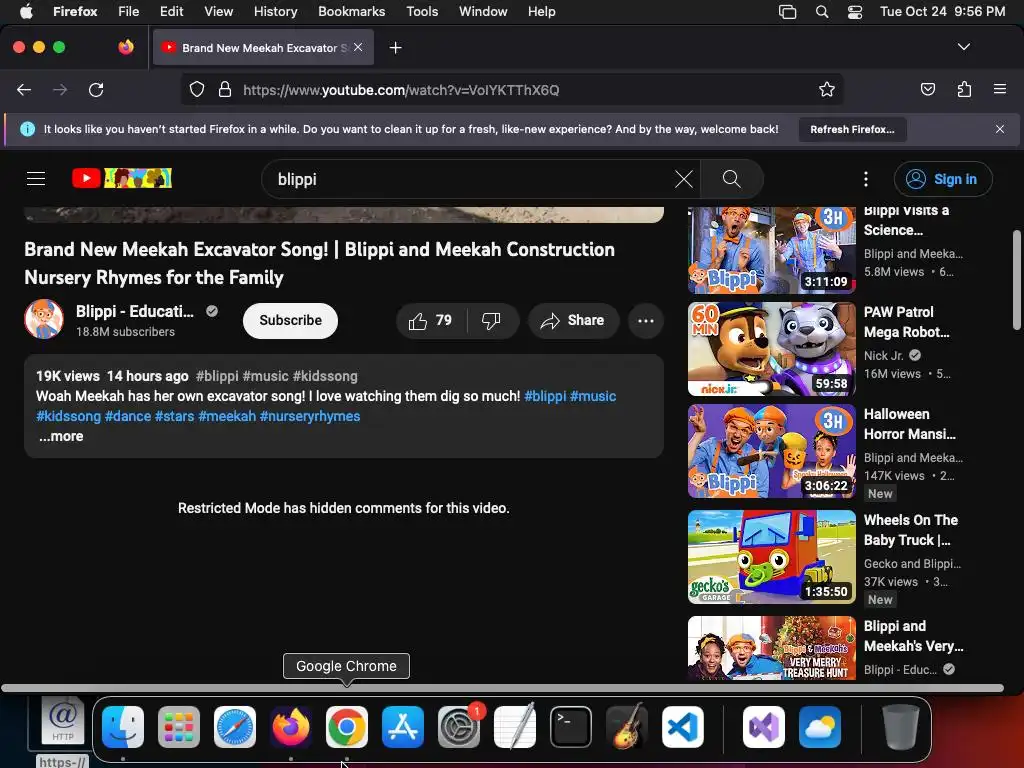Open Trash in the Dock
This screenshot has width=1024, height=768.
900,727
